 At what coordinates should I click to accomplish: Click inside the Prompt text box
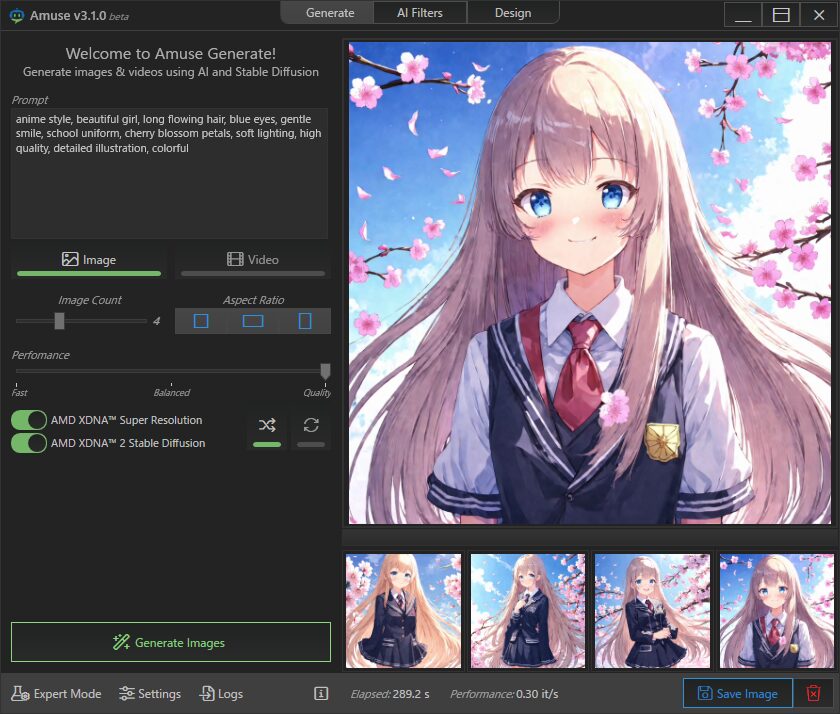pyautogui.click(x=169, y=190)
